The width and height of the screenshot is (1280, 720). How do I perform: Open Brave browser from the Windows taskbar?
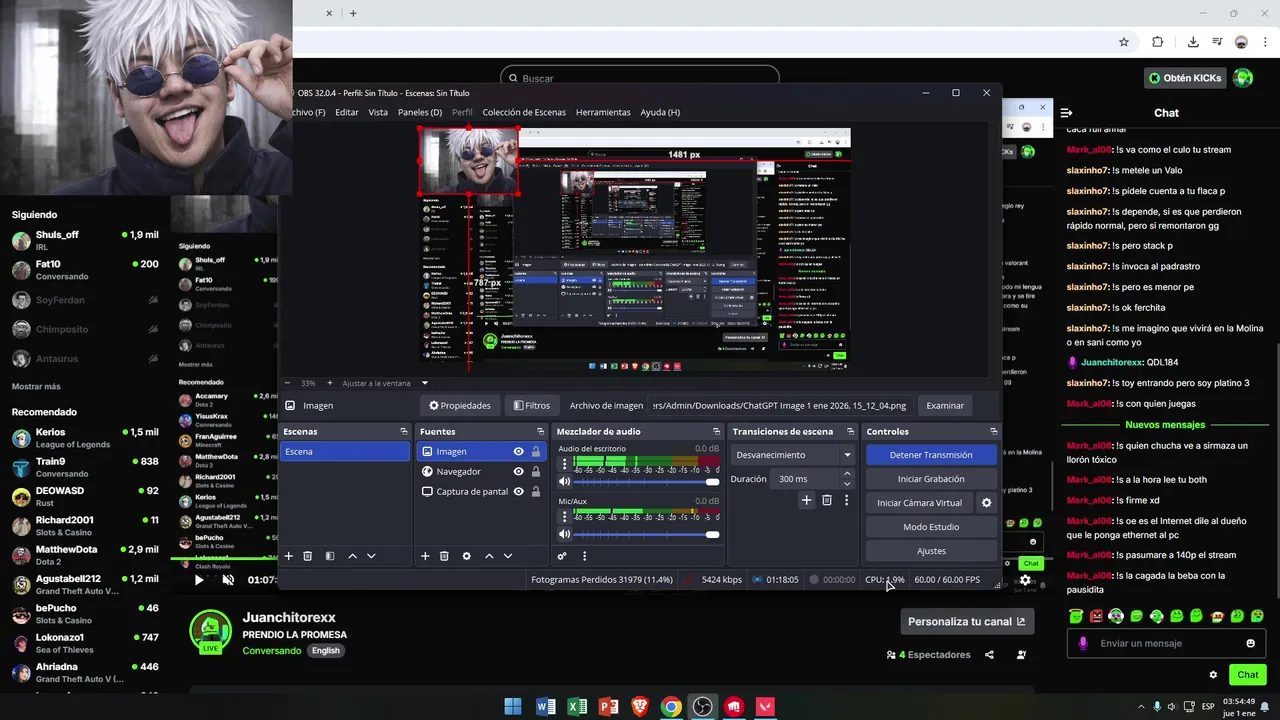(640, 707)
